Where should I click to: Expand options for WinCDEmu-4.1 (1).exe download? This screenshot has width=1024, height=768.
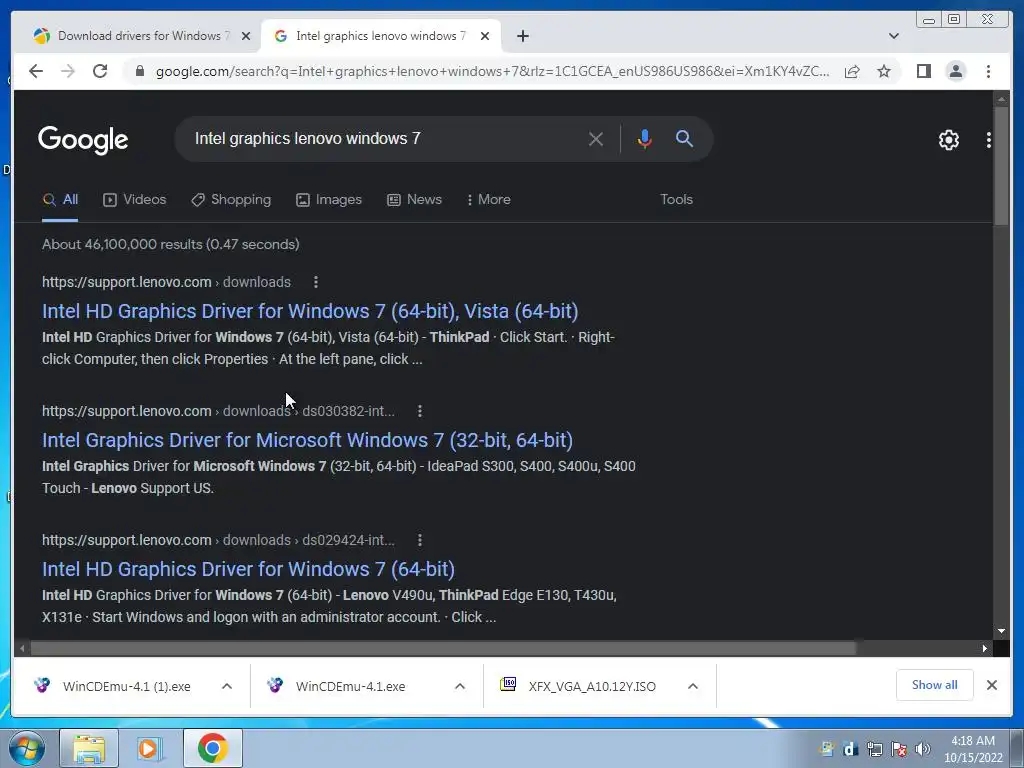(227, 686)
